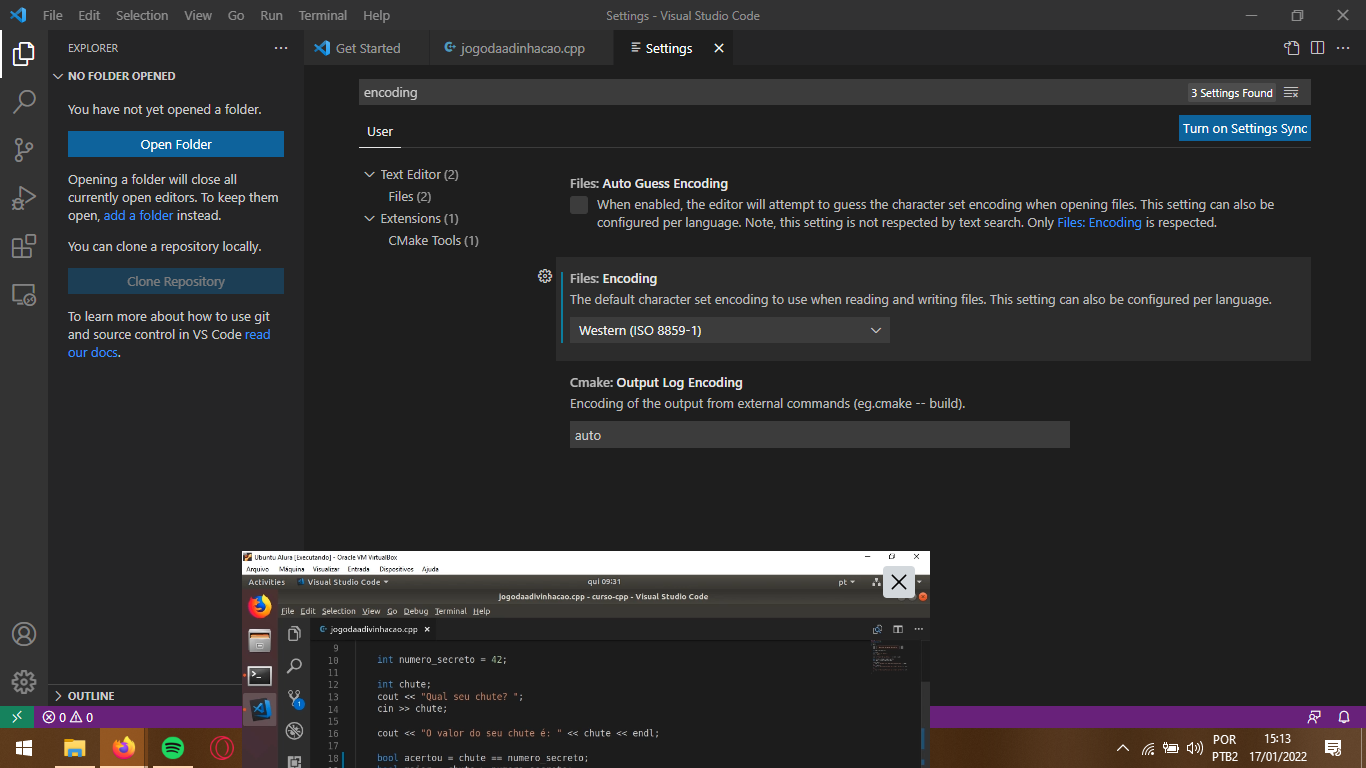
Task: Click Firefox icon in the Ubuntu preview dock
Action: pyautogui.click(x=260, y=606)
